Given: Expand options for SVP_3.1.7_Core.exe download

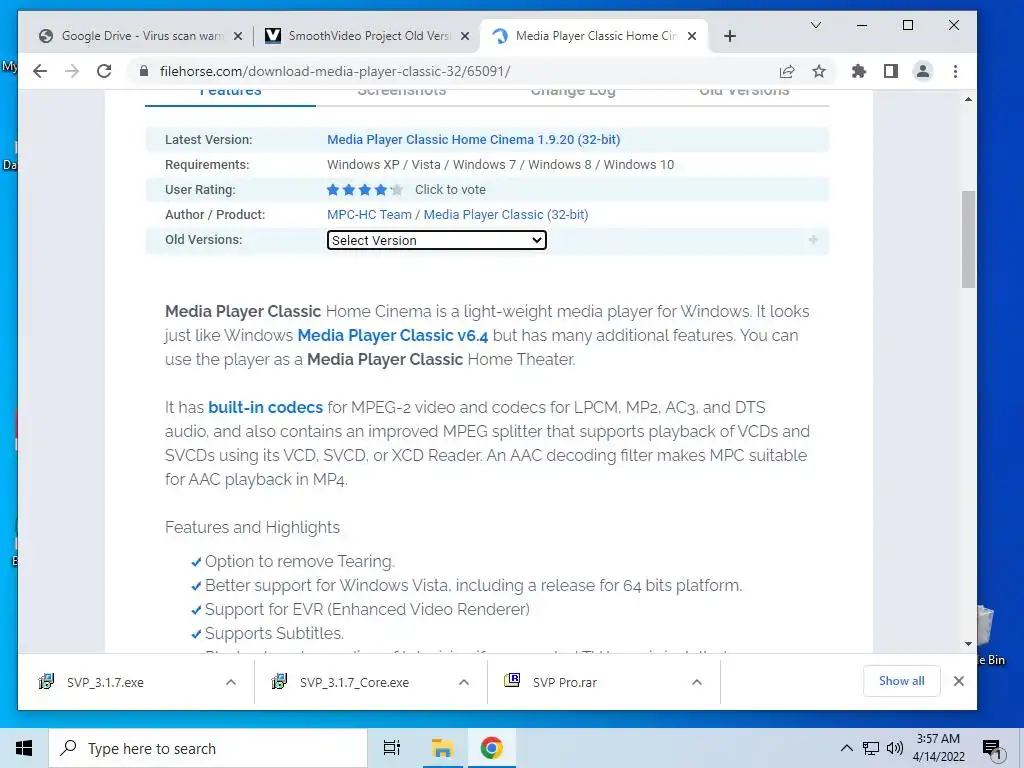Looking at the screenshot, I should pos(464,682).
